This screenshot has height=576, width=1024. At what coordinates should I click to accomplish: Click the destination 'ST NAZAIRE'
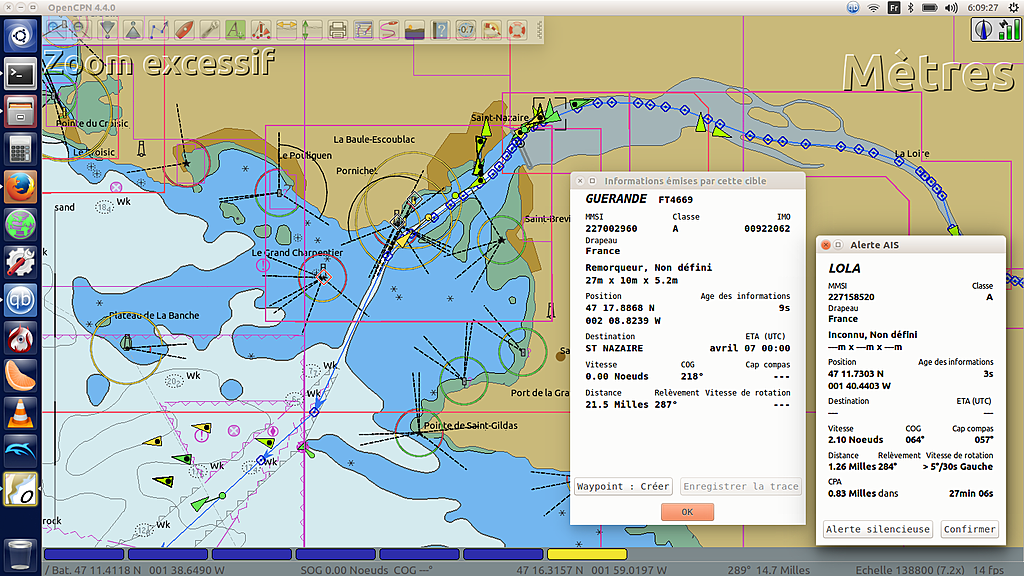(614, 348)
